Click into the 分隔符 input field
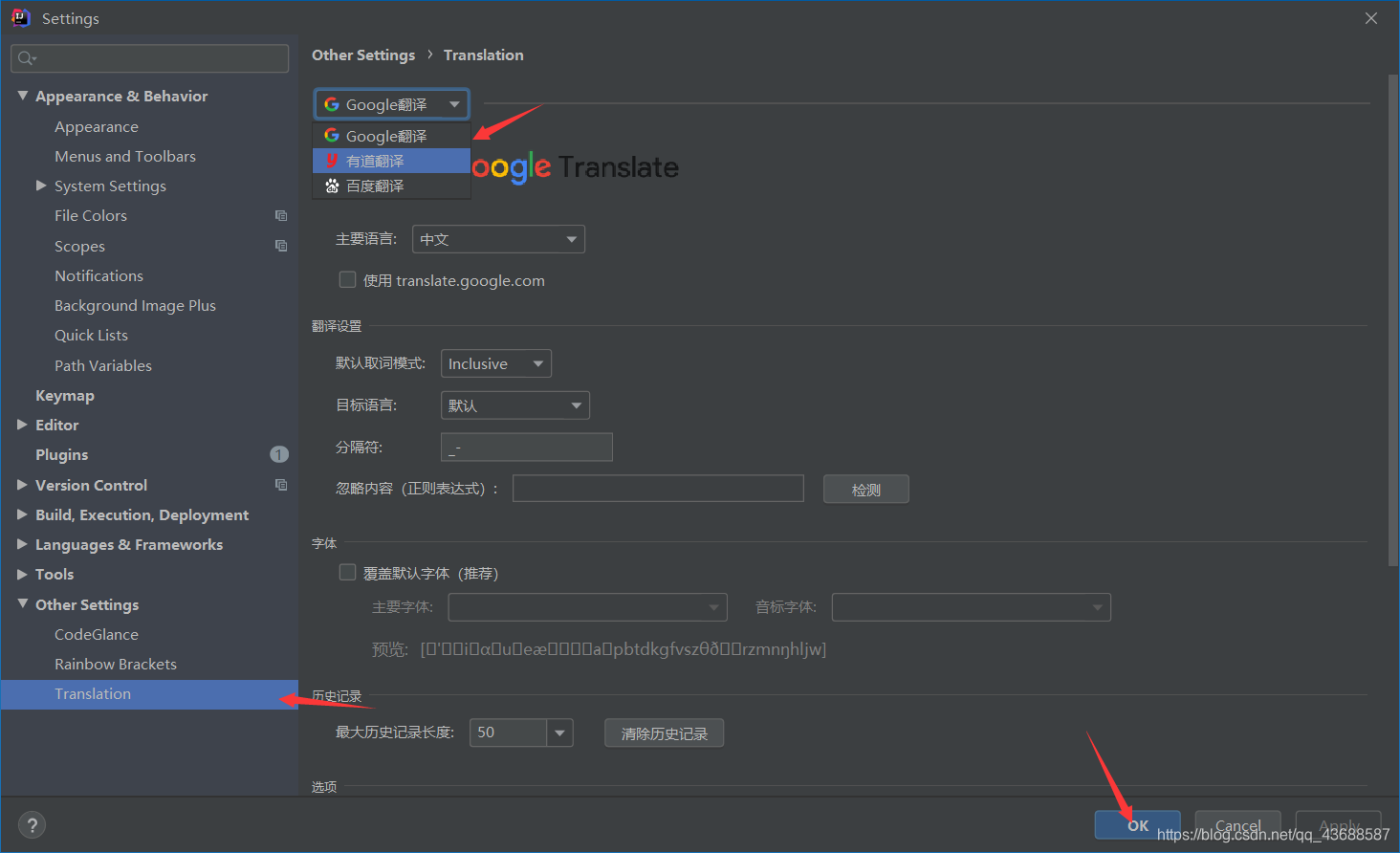Screen dimensions: 1400x853 tap(526, 447)
